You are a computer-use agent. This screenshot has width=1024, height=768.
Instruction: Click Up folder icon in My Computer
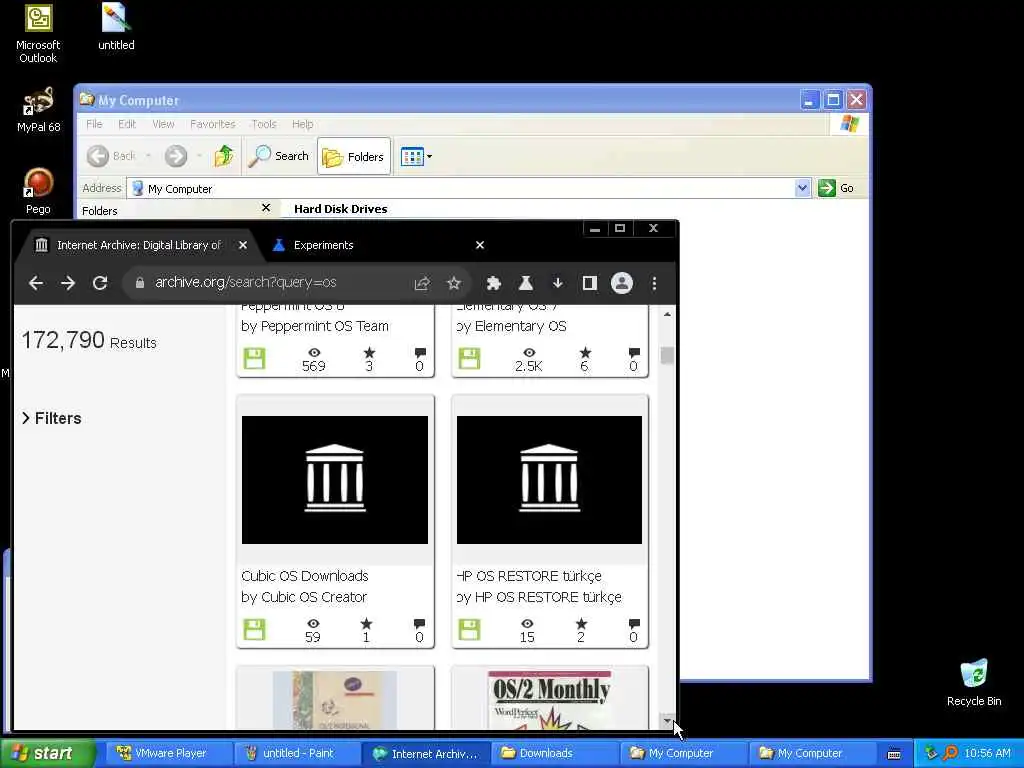(224, 156)
